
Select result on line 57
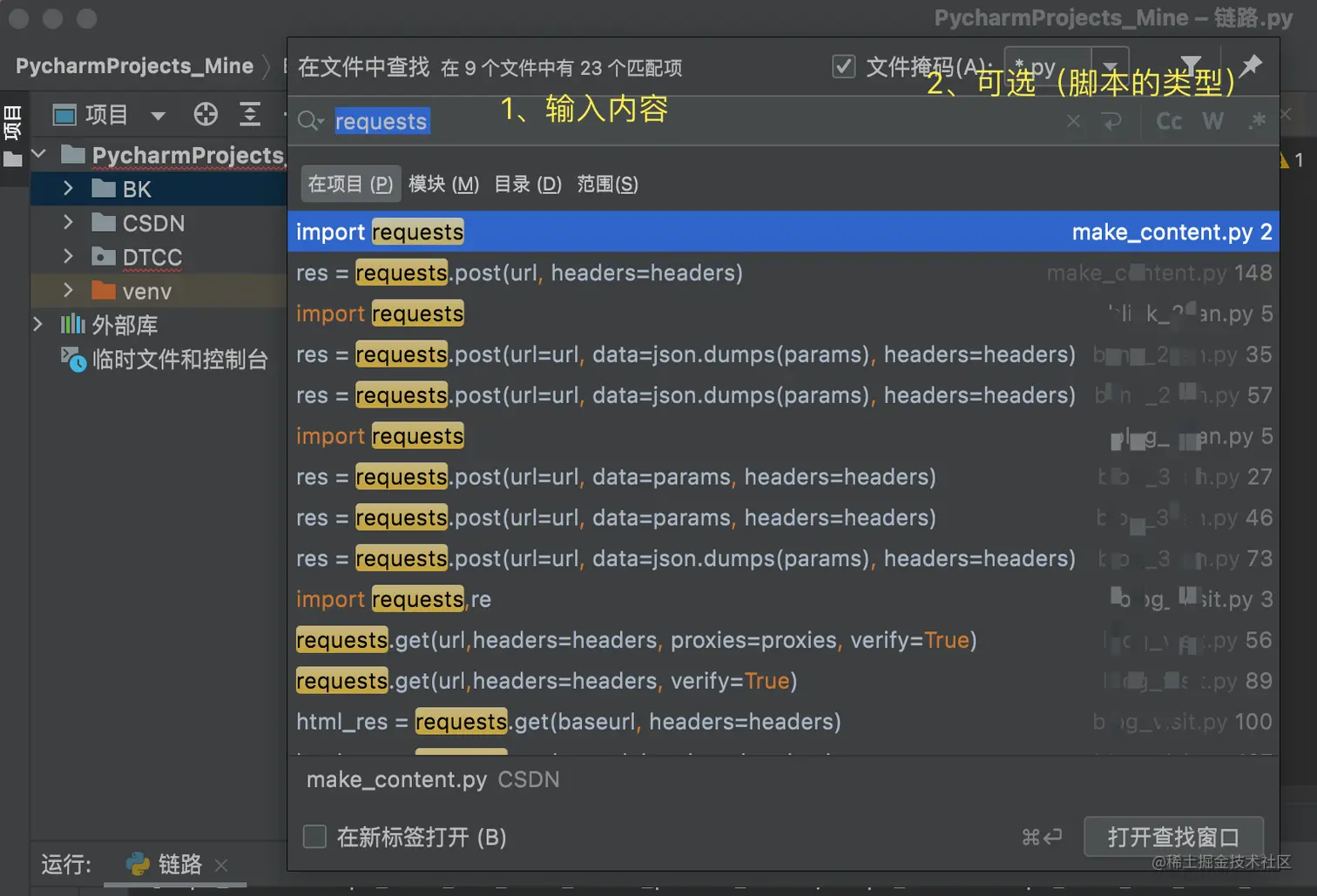click(783, 395)
